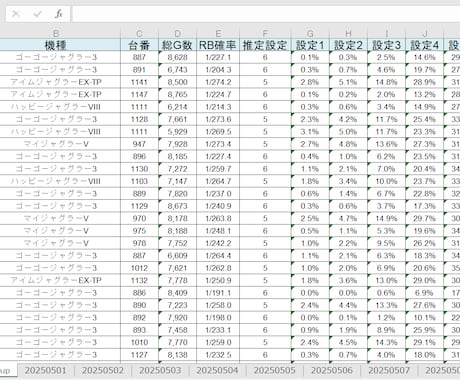Select column G header
460x380 pixels.
click(310, 33)
